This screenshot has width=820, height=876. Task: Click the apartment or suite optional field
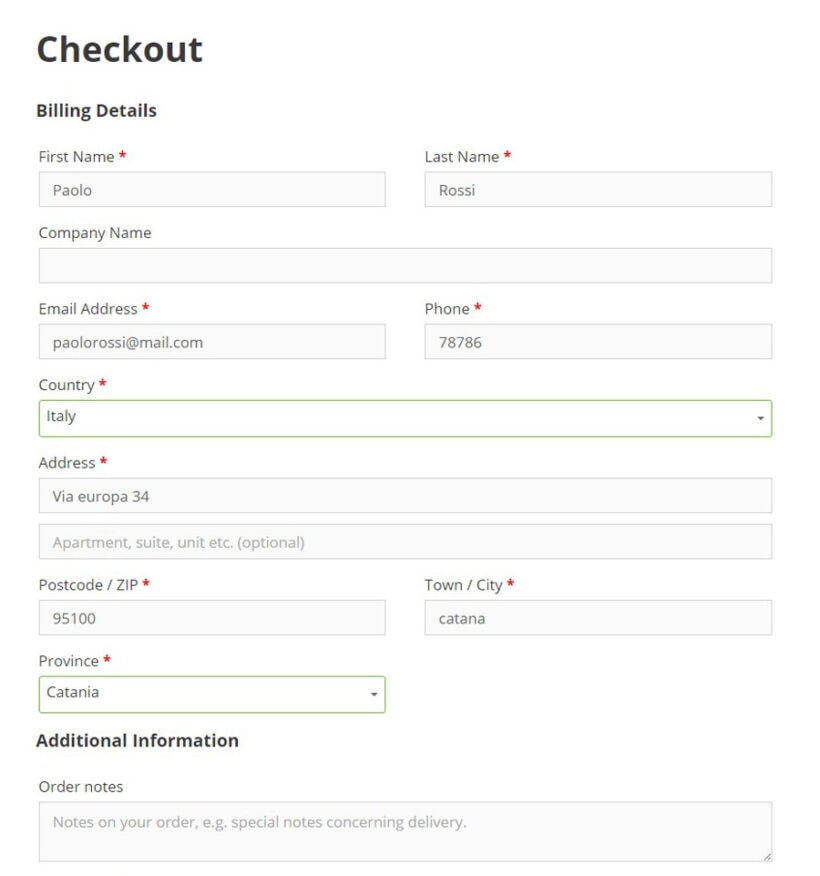pos(404,541)
